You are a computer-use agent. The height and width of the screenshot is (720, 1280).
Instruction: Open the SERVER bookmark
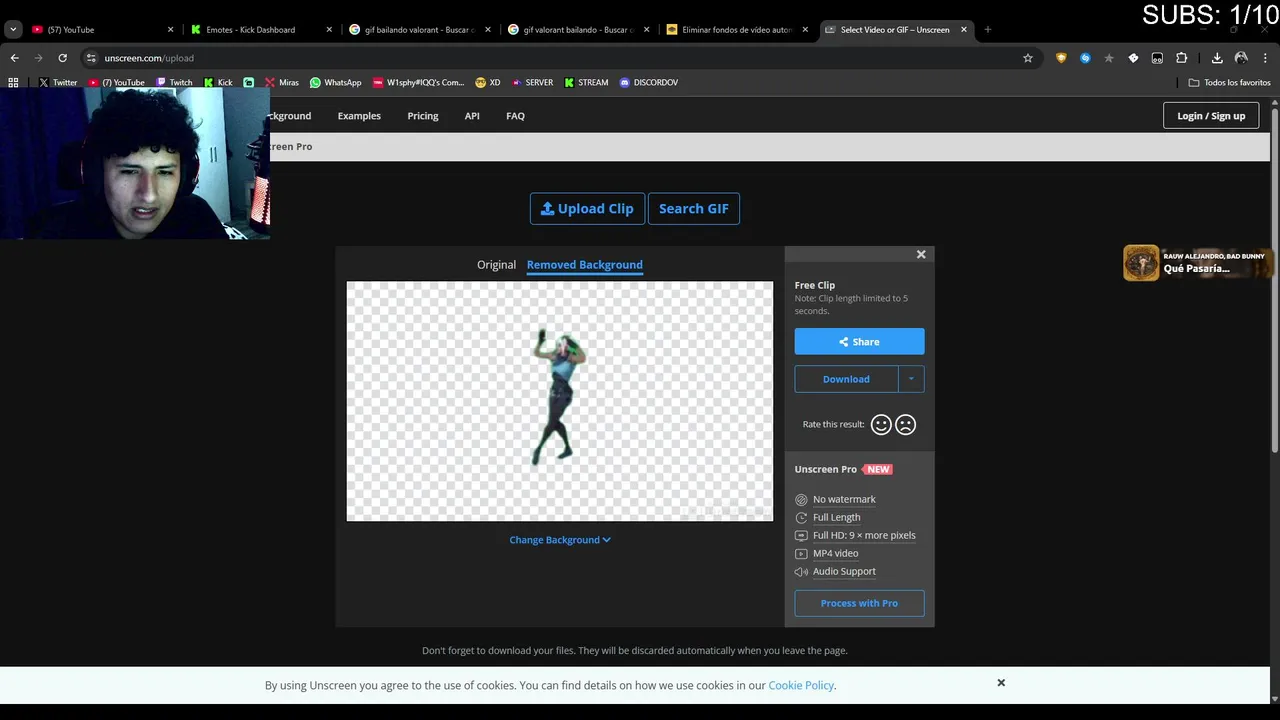point(532,82)
